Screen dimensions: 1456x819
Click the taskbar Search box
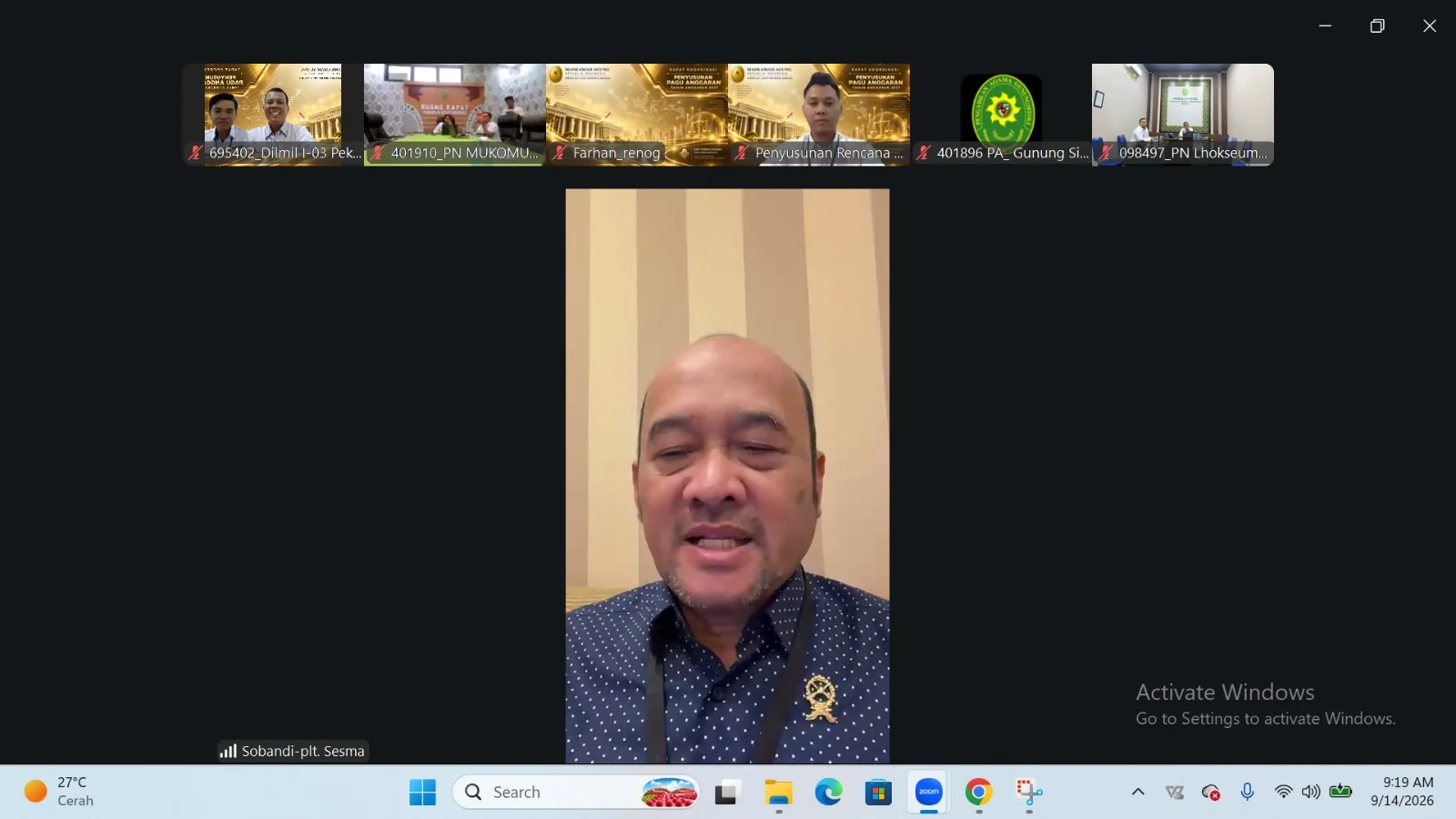tap(577, 792)
